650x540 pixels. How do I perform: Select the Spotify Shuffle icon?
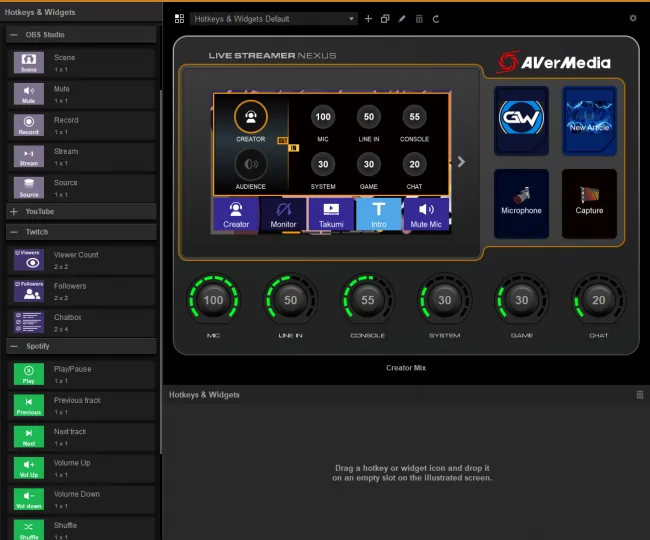pyautogui.click(x=29, y=530)
